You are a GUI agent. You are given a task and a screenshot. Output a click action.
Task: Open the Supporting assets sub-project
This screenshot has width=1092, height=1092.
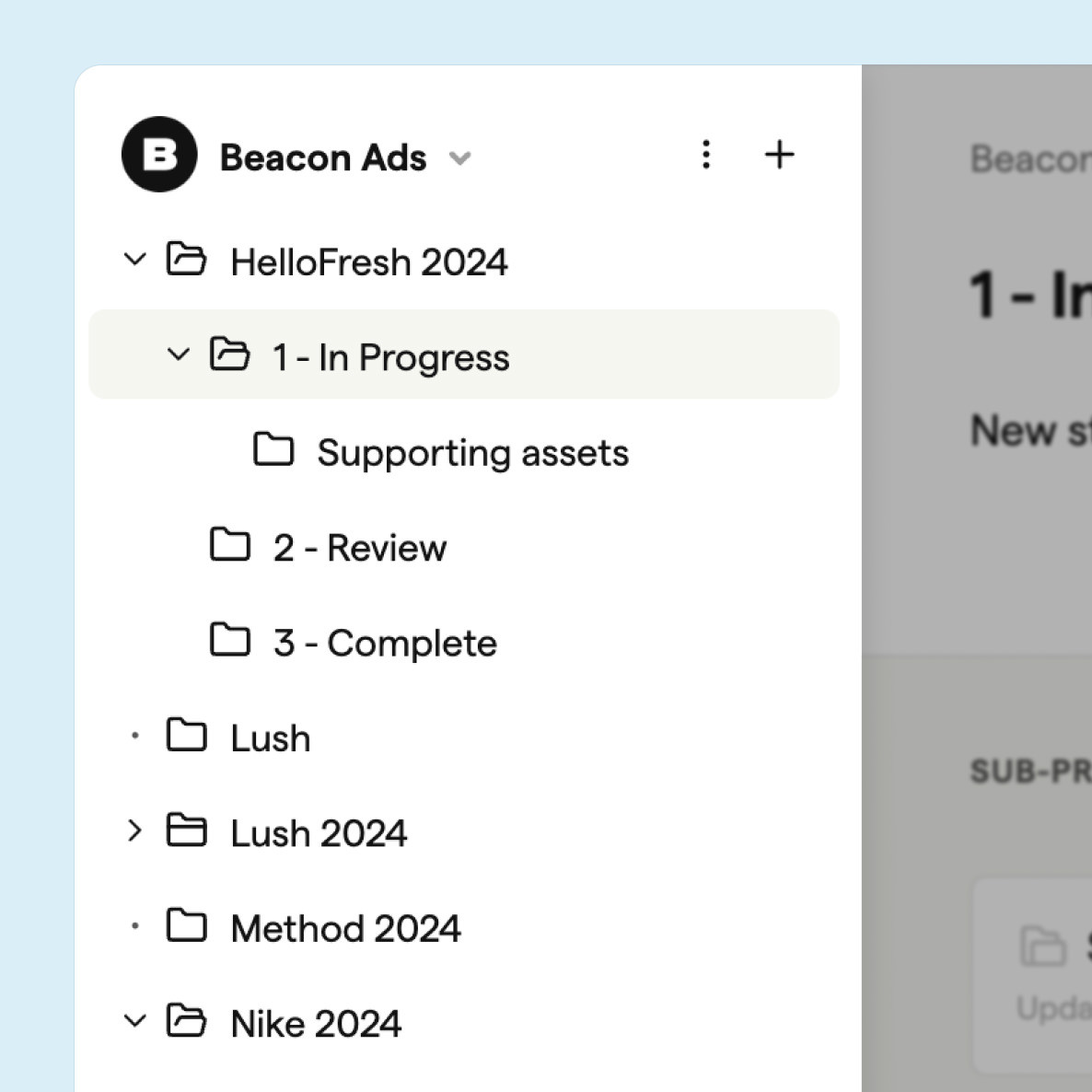pyautogui.click(x=472, y=453)
